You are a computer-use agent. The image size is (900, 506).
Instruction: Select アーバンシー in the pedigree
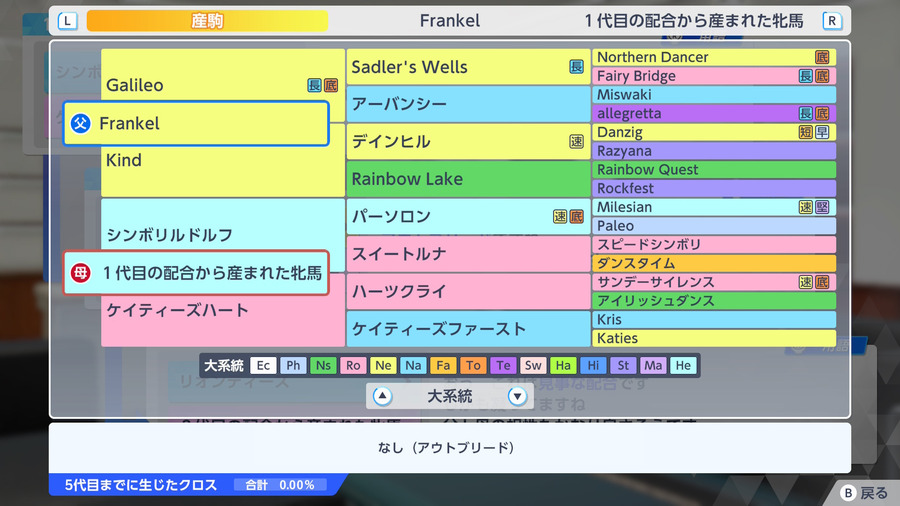coord(468,104)
